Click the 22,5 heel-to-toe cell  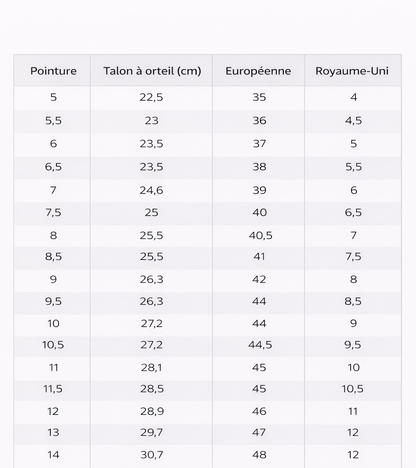pyautogui.click(x=151, y=97)
